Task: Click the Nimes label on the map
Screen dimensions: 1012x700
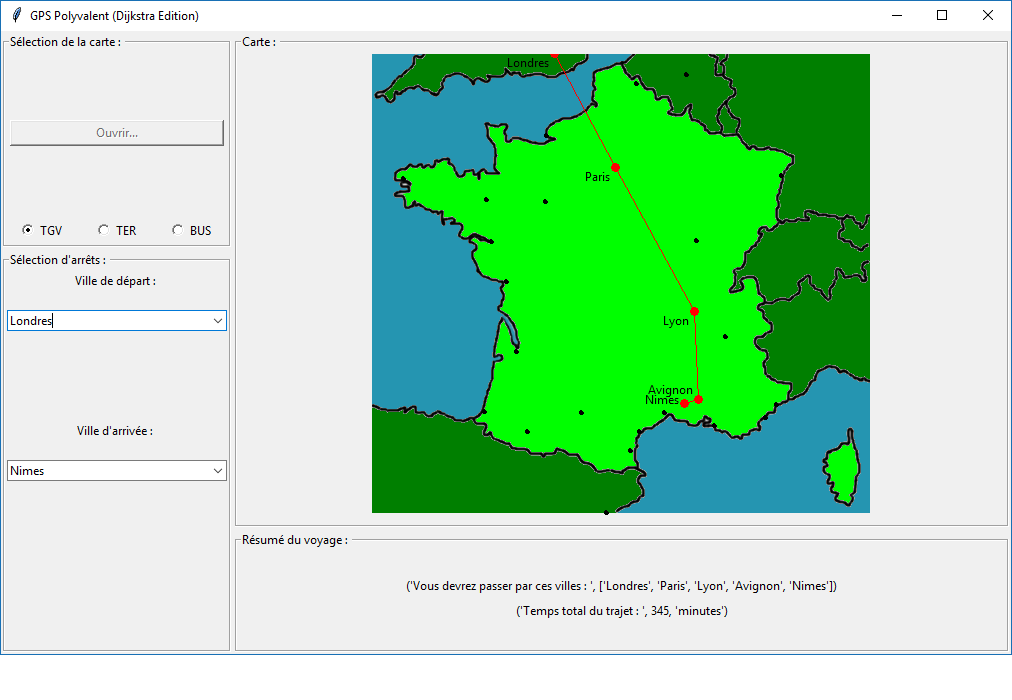Action: coord(662,400)
